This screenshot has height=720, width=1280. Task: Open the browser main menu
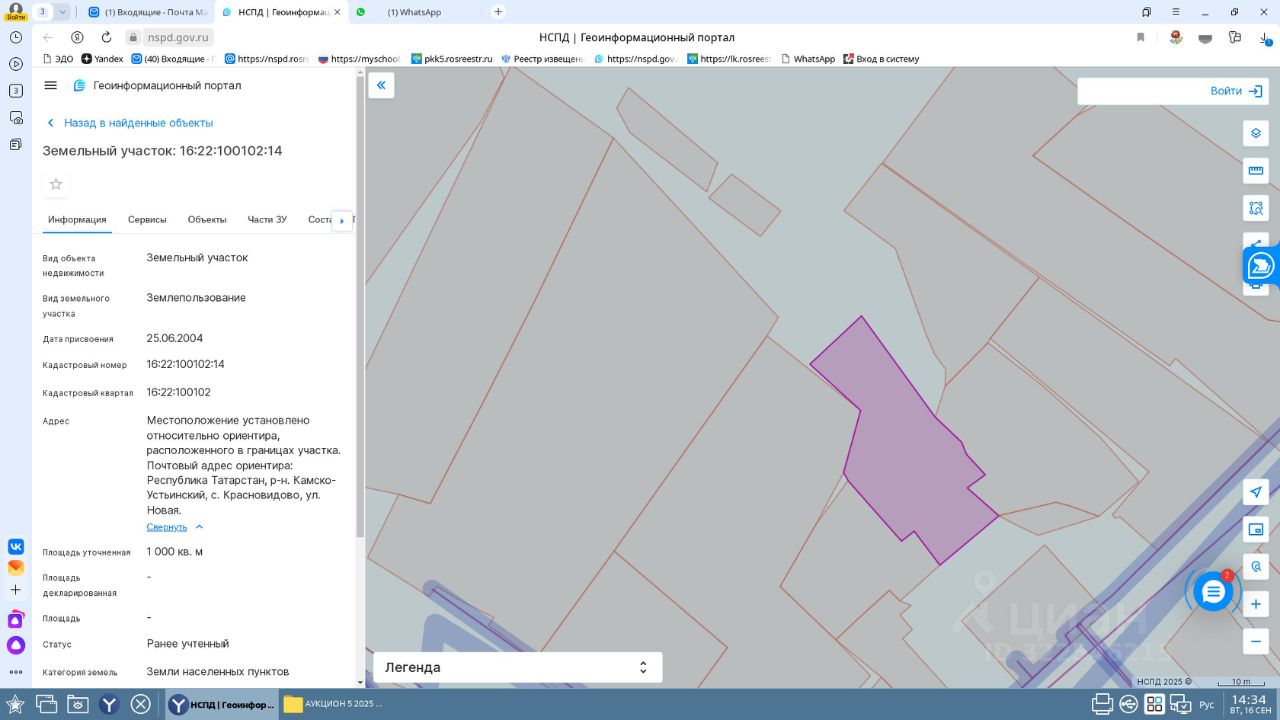click(1174, 12)
